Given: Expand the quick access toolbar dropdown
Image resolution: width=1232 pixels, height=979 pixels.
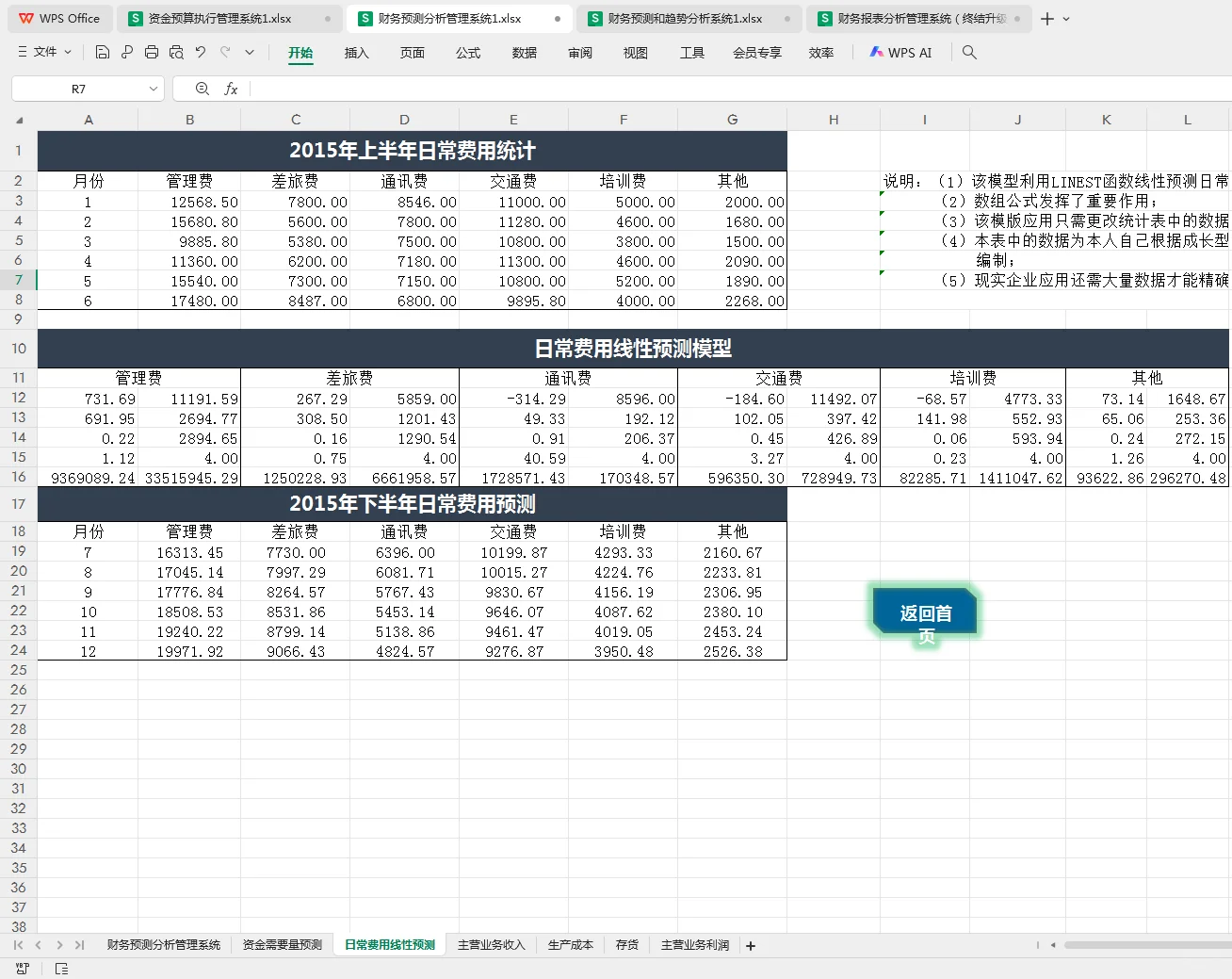Looking at the screenshot, I should pos(250,52).
